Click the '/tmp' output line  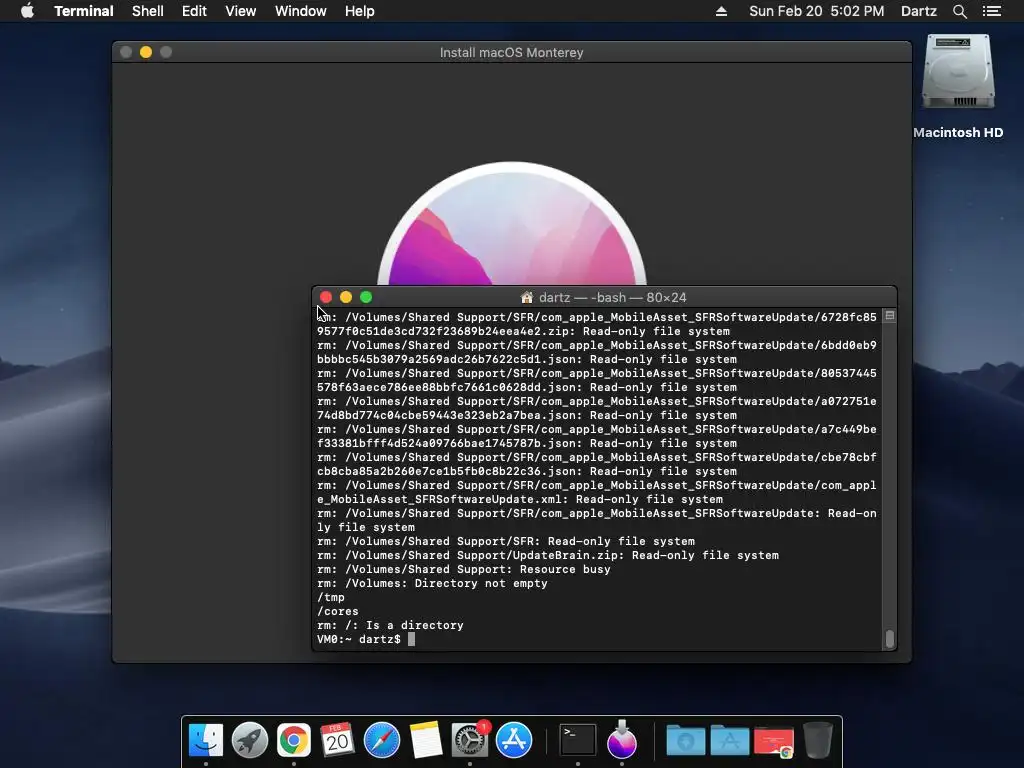click(x=331, y=598)
